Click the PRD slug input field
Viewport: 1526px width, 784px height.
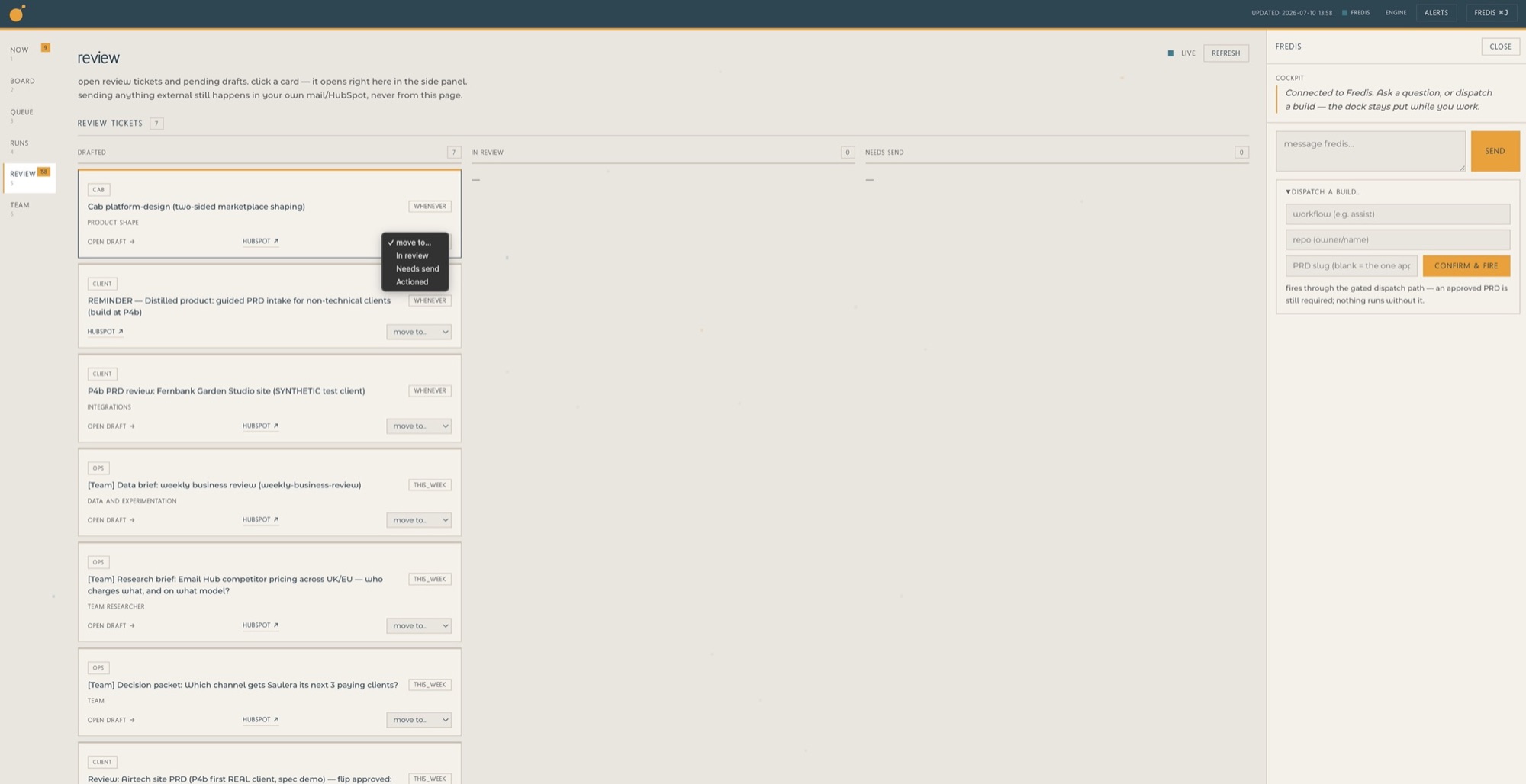tap(1351, 266)
